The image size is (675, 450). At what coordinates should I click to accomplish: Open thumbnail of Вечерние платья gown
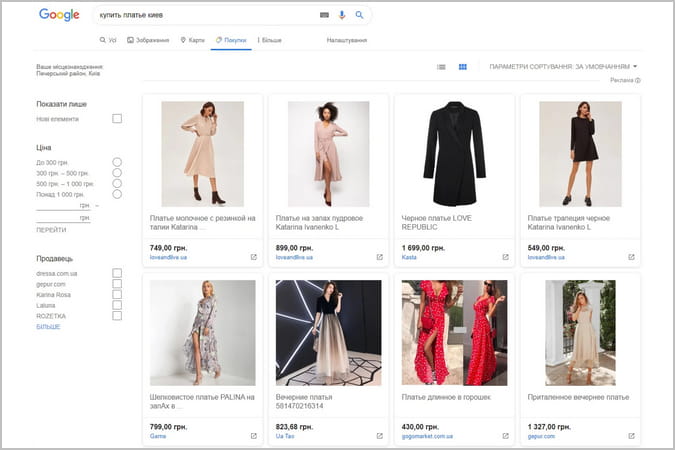point(328,332)
